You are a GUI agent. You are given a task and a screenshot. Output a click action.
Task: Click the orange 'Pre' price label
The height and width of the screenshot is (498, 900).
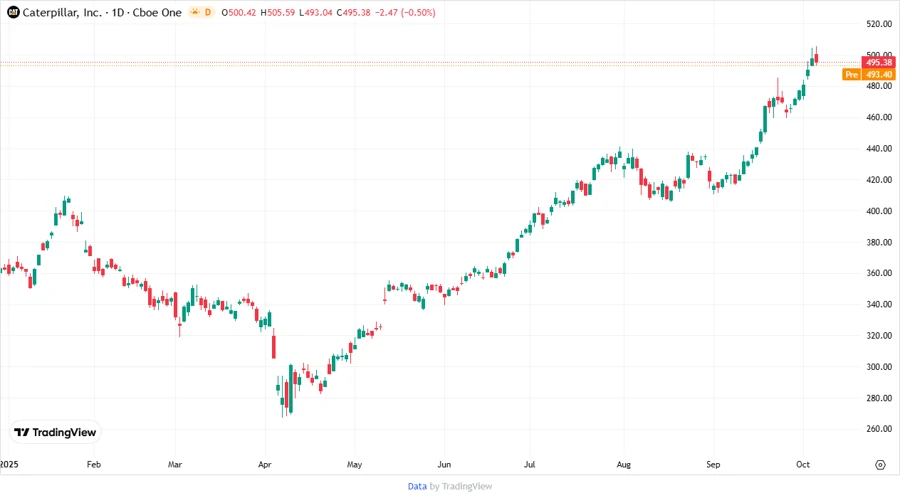click(851, 74)
